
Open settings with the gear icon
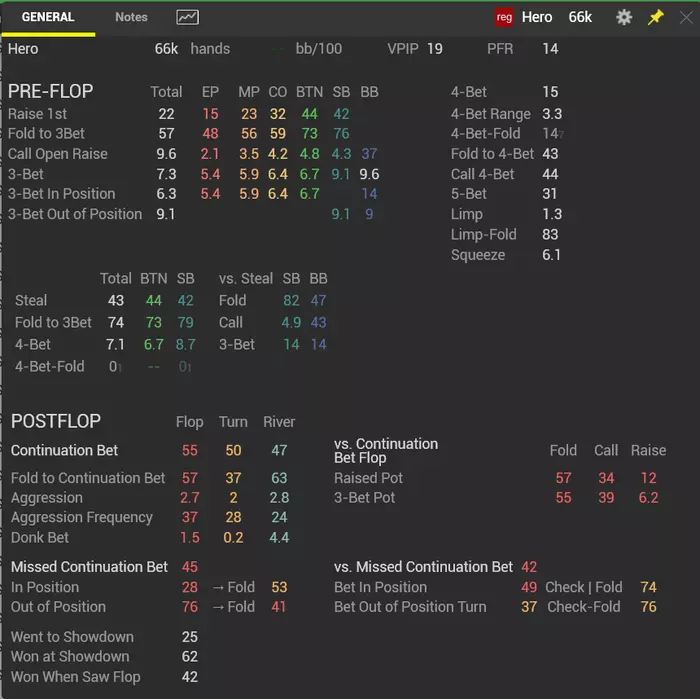pos(624,17)
